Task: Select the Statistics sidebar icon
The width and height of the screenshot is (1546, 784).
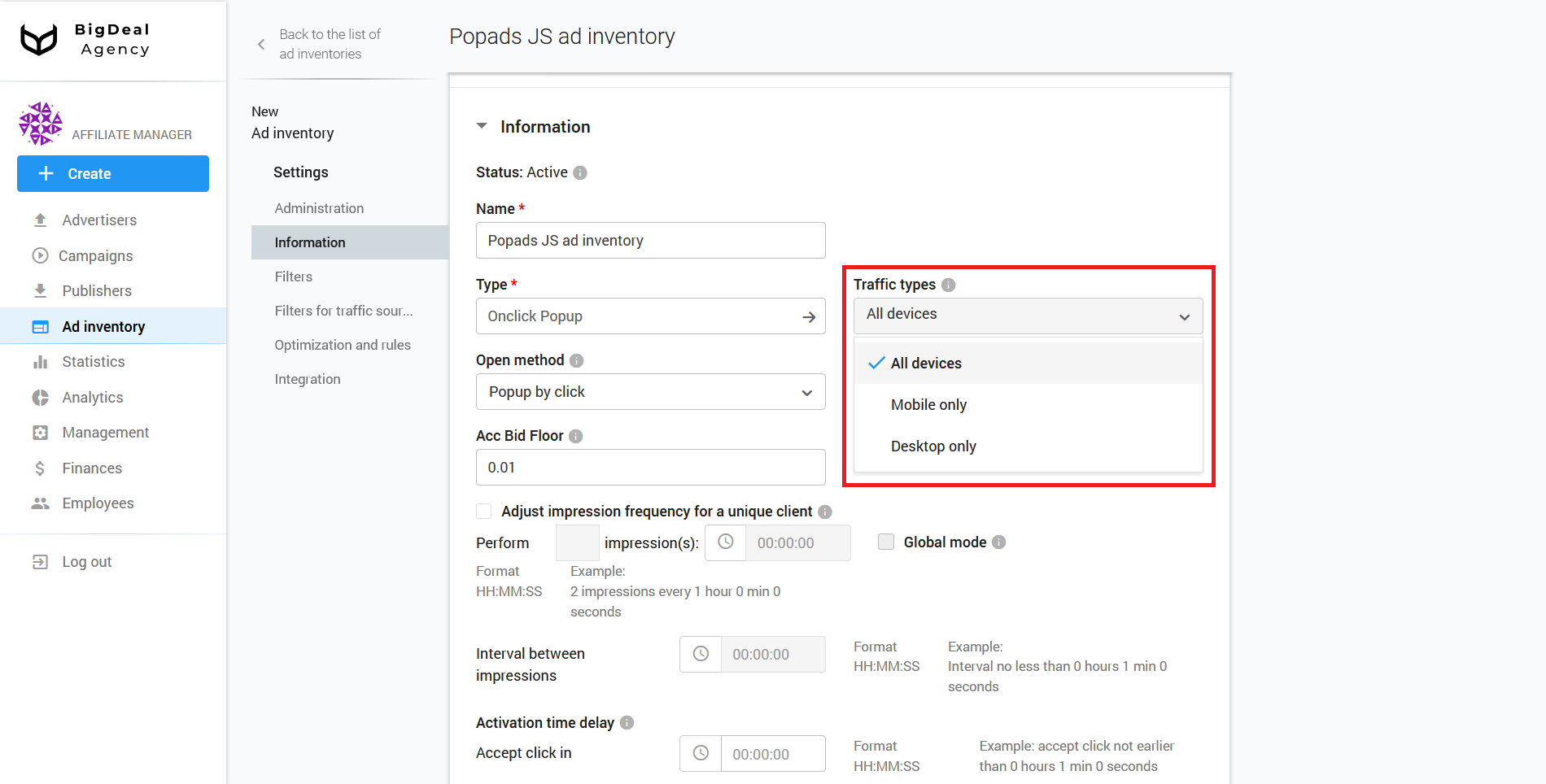Action: point(41,361)
